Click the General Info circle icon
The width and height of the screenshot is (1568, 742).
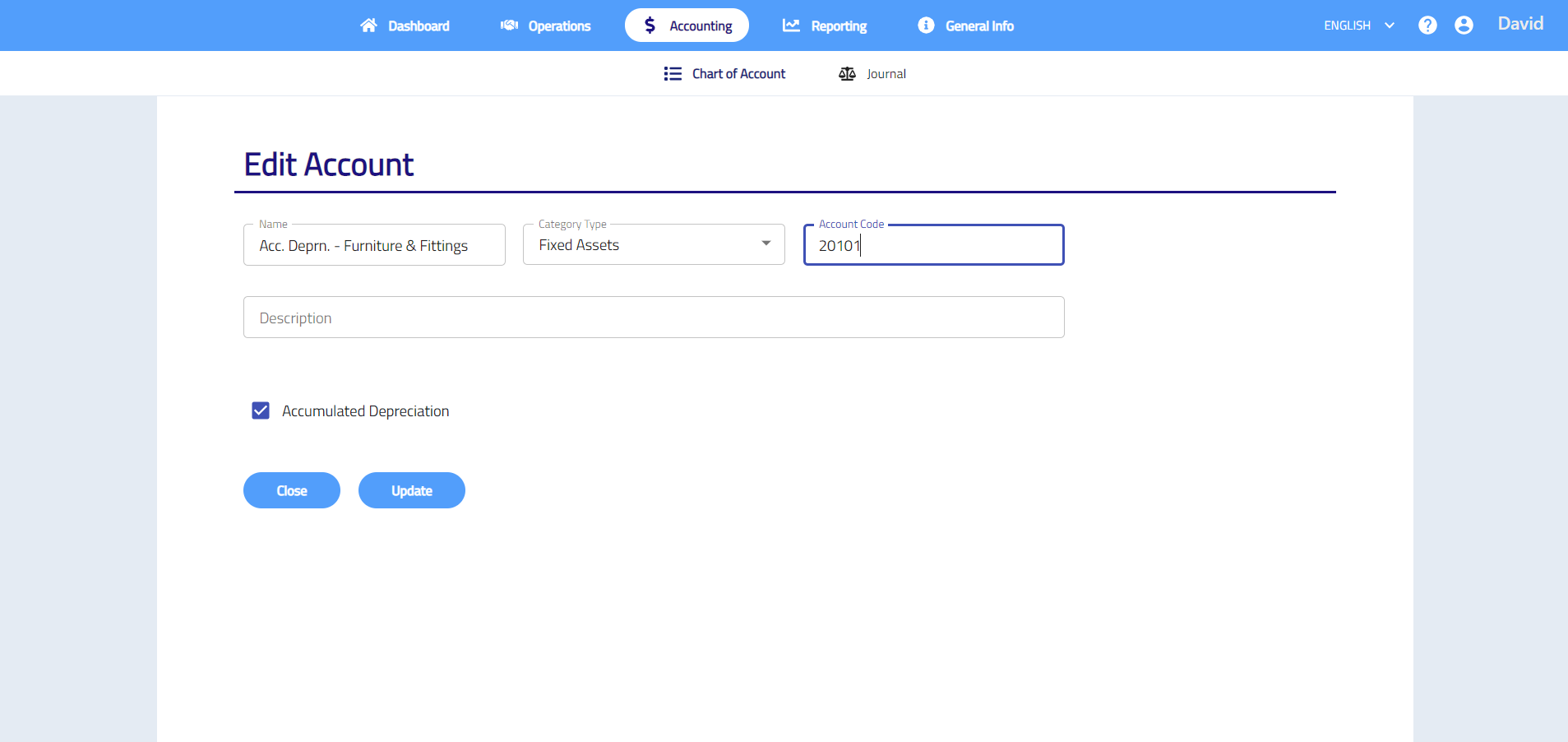(926, 26)
